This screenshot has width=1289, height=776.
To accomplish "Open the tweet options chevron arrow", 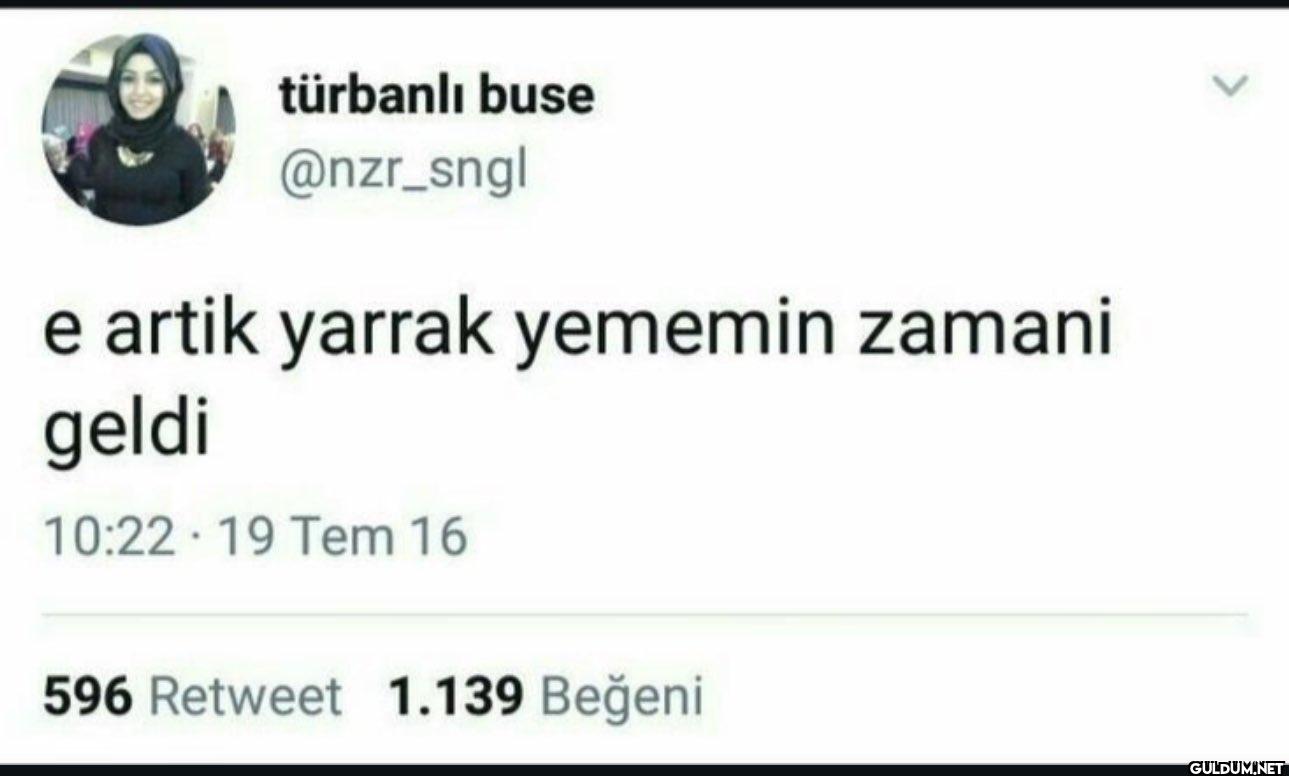I will [1229, 89].
